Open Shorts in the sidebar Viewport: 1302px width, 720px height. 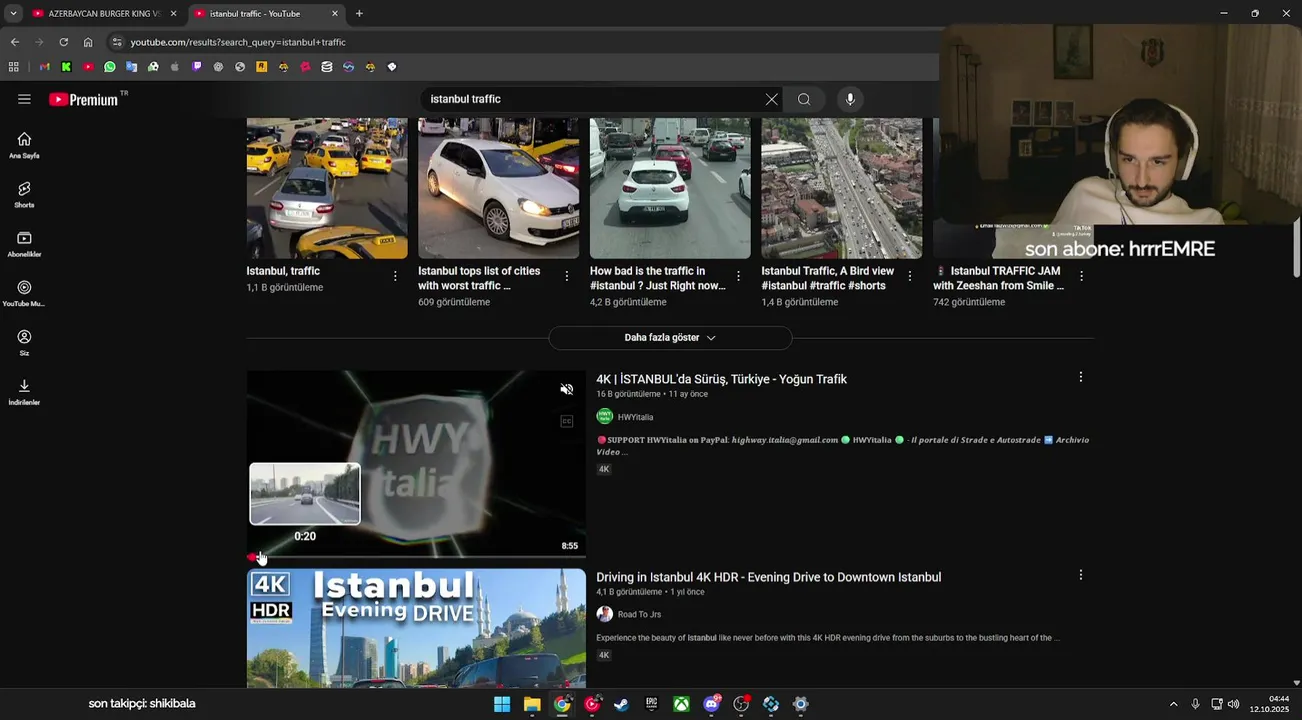click(x=24, y=194)
